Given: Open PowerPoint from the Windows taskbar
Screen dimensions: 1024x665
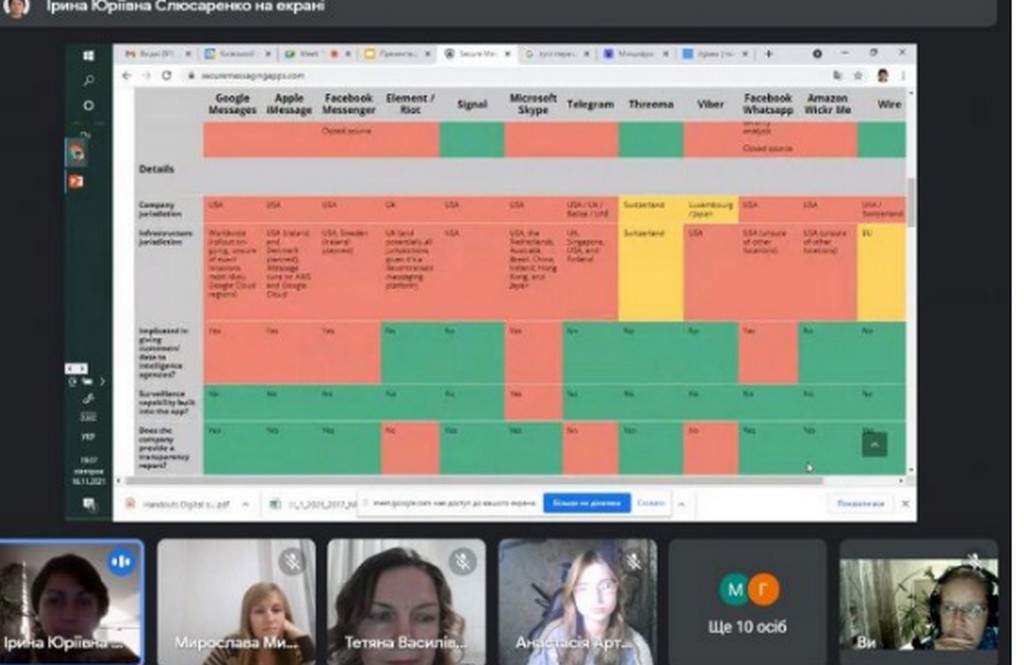Looking at the screenshot, I should 75,181.
